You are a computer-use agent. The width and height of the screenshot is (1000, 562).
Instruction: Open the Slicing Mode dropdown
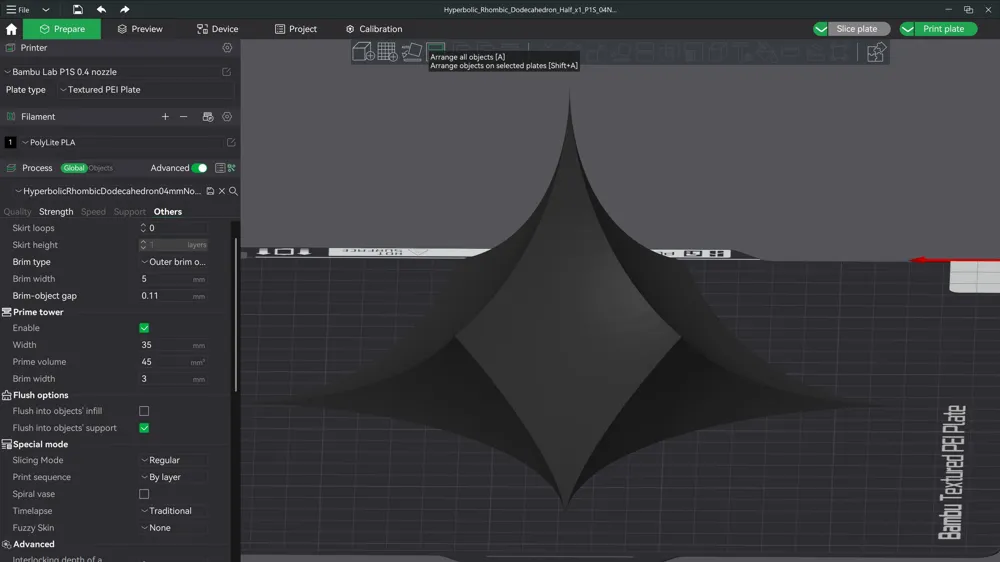(173, 460)
